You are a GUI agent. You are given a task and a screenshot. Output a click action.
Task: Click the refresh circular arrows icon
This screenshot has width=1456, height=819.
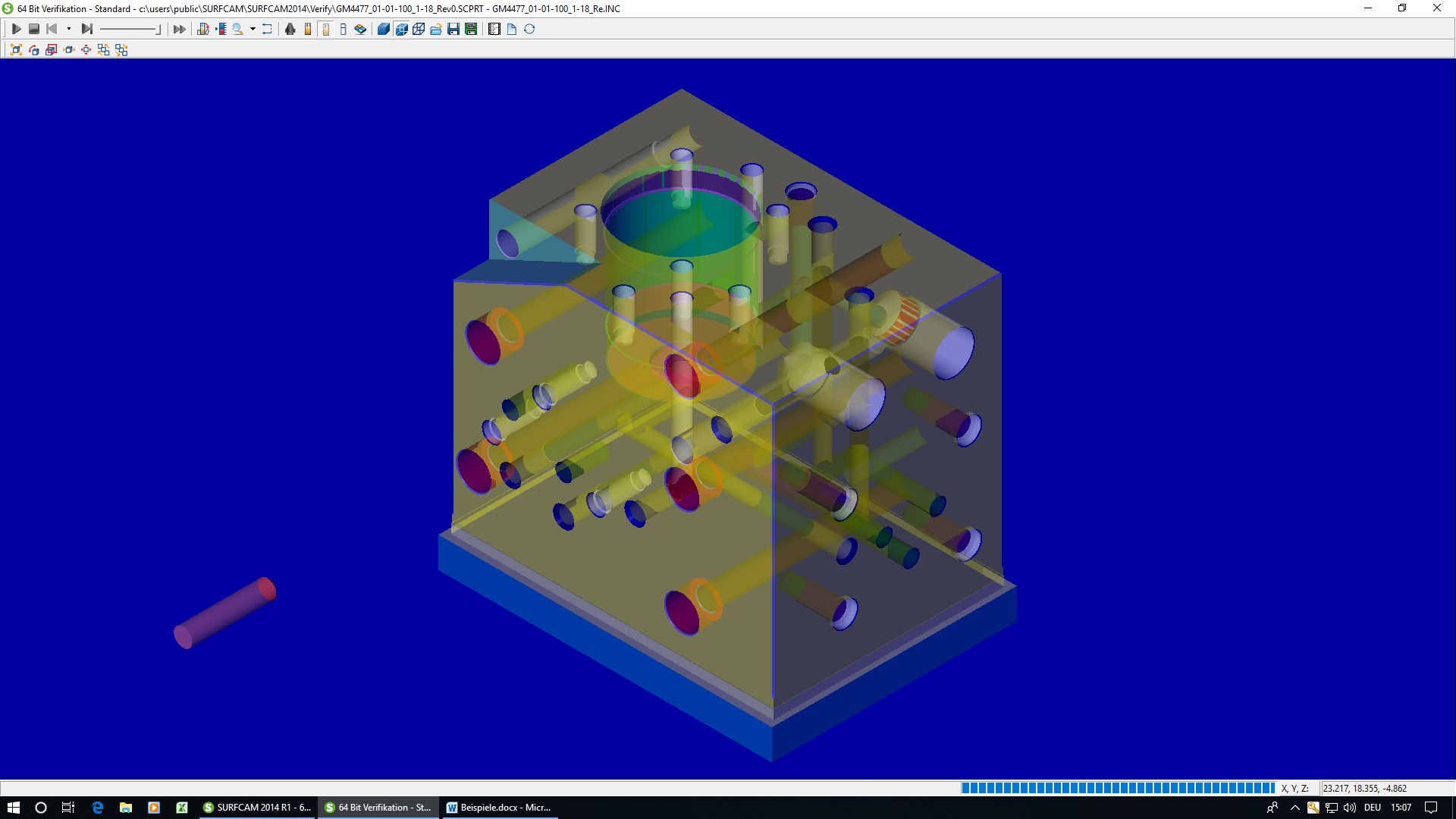click(x=529, y=29)
